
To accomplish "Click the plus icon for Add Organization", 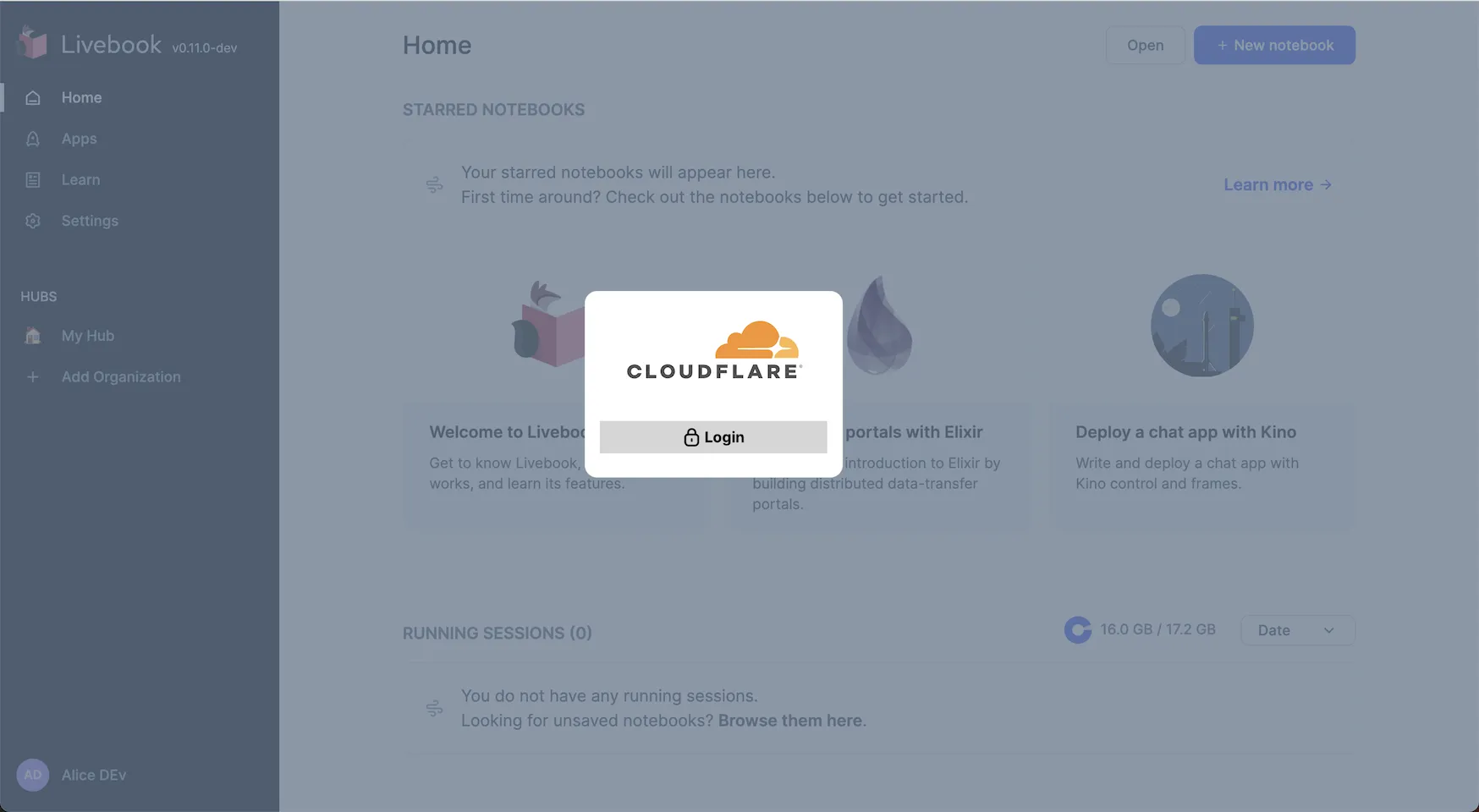I will [33, 377].
